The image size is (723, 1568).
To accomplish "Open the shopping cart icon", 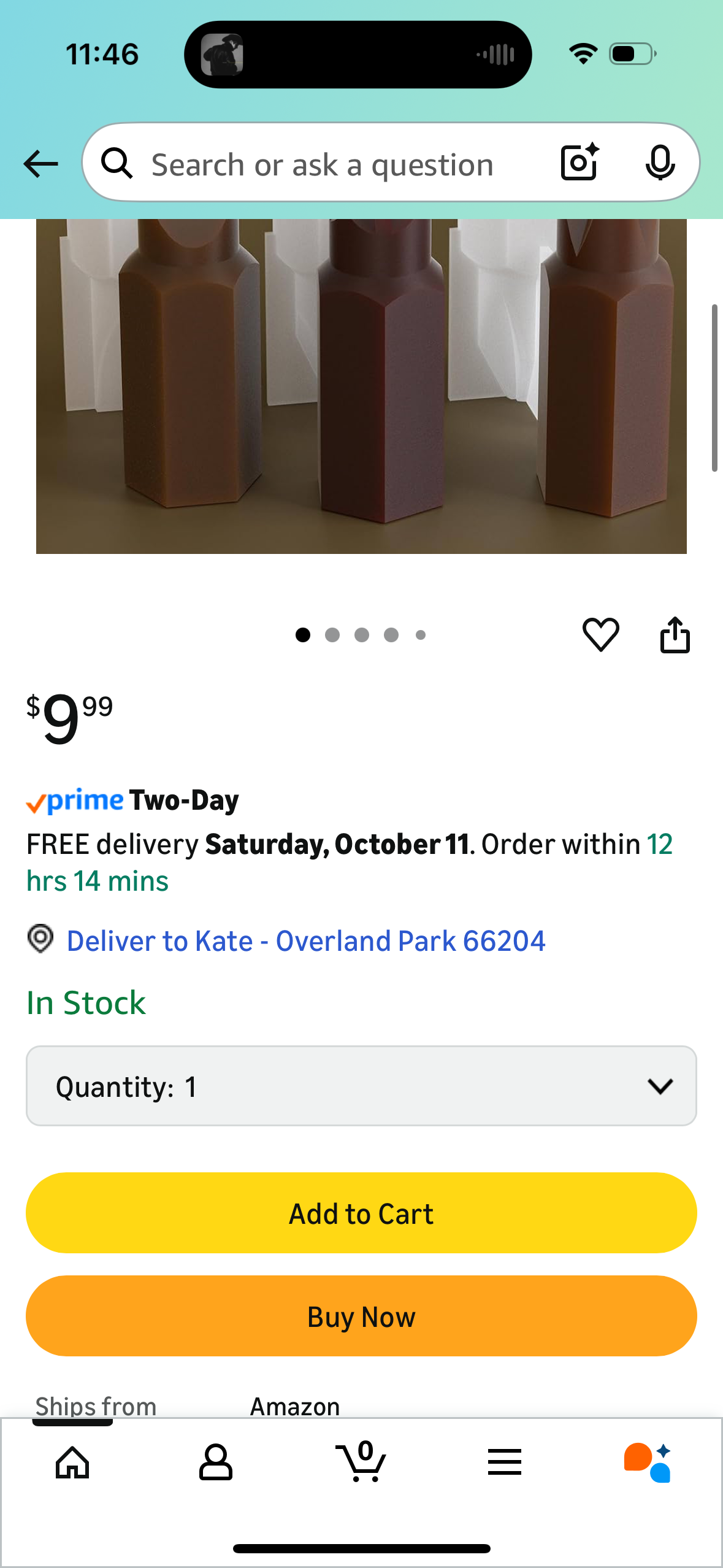I will [x=361, y=1462].
